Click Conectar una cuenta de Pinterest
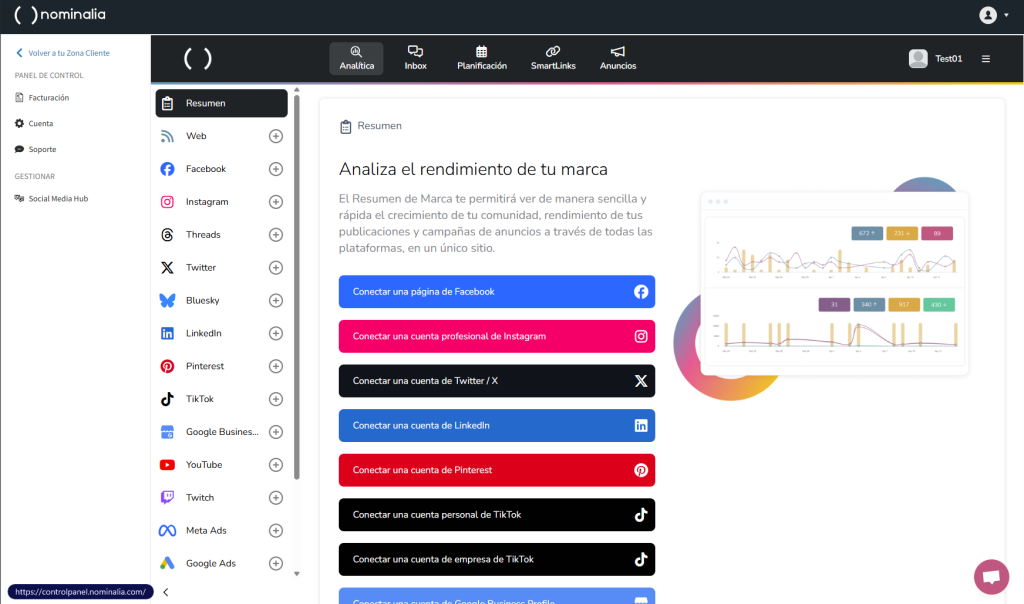 (496, 470)
